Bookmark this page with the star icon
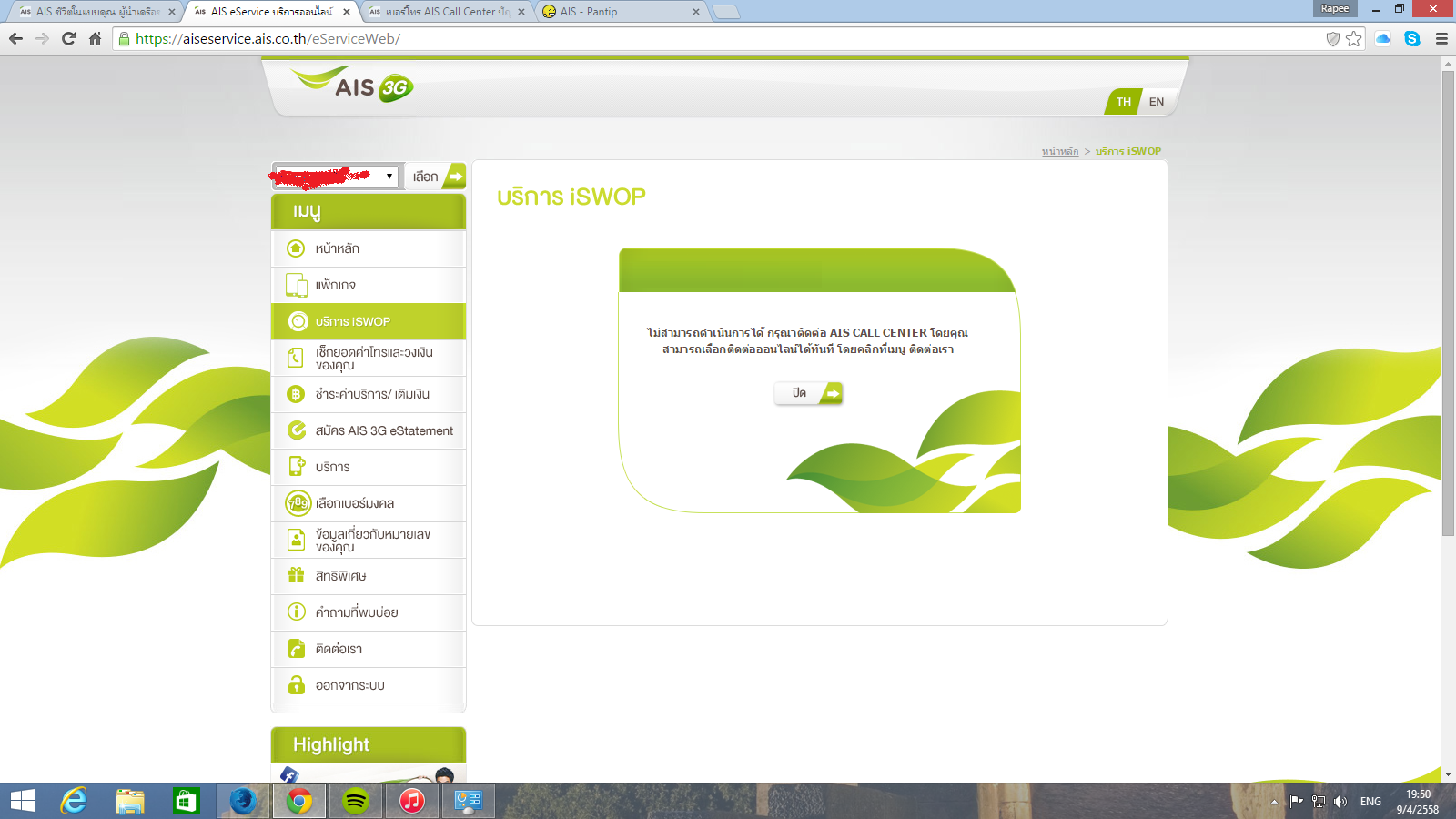This screenshot has width=1456, height=819. [x=1353, y=38]
